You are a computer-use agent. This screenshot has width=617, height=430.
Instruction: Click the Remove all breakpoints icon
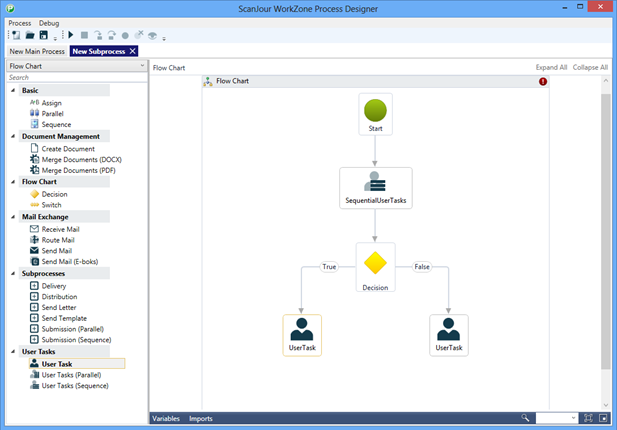139,35
